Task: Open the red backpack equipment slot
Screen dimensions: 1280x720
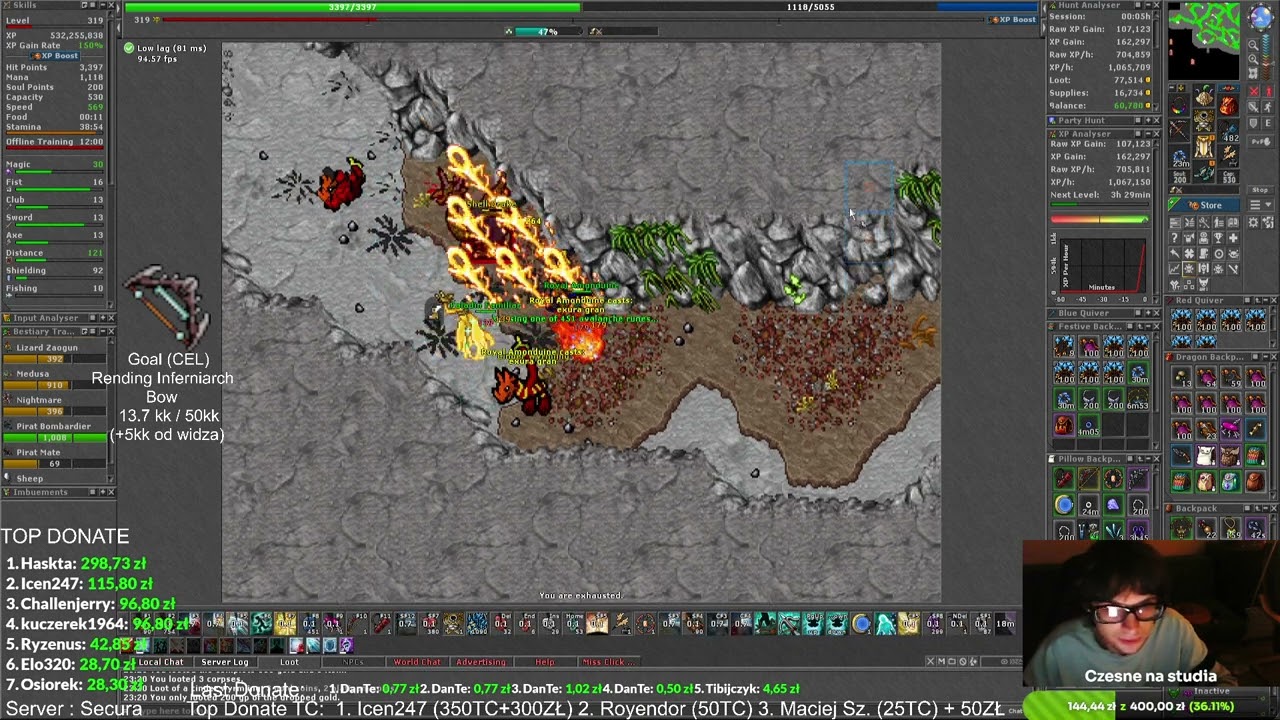Action: point(1229,104)
